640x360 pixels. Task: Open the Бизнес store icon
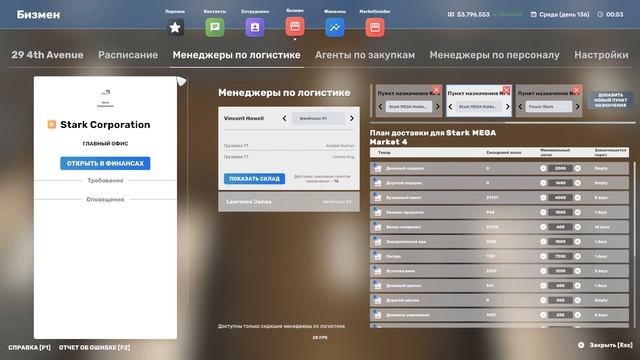click(295, 27)
